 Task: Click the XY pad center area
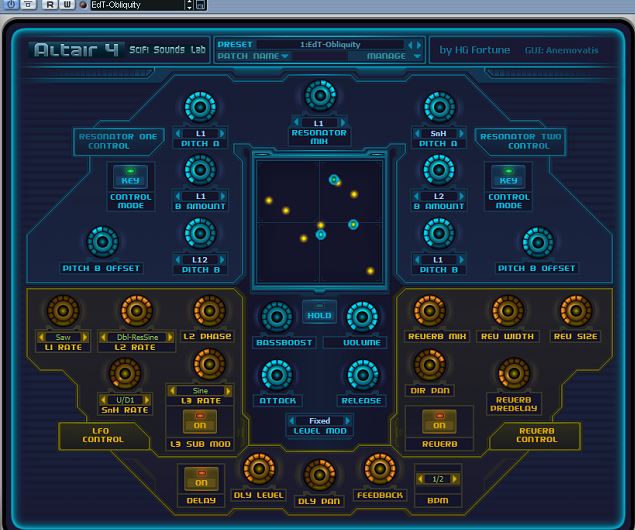320,222
